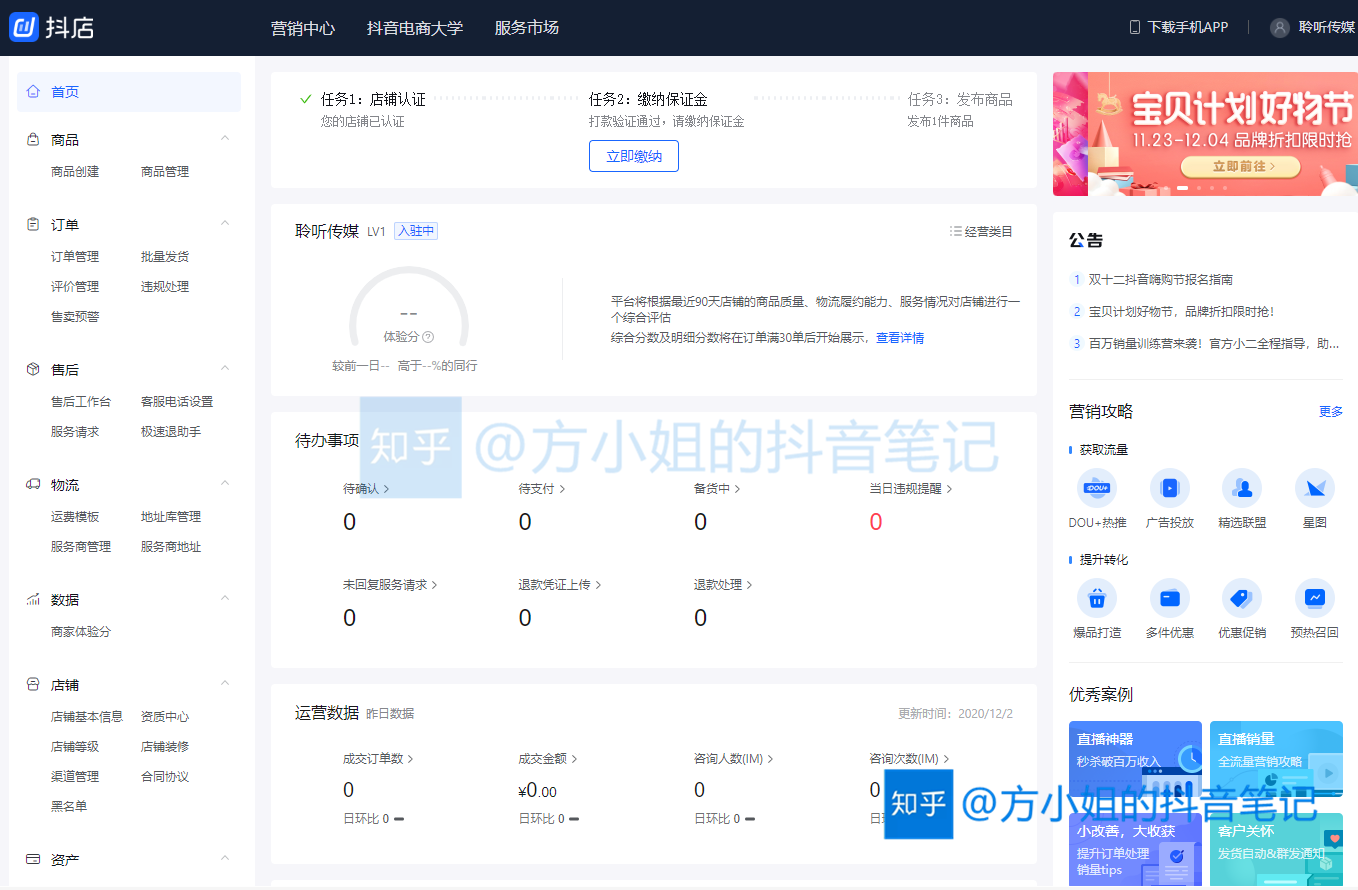Viewport: 1358px width, 890px height.
Task: Click the 店铺 shop icon in the sidebar
Action: 33,685
